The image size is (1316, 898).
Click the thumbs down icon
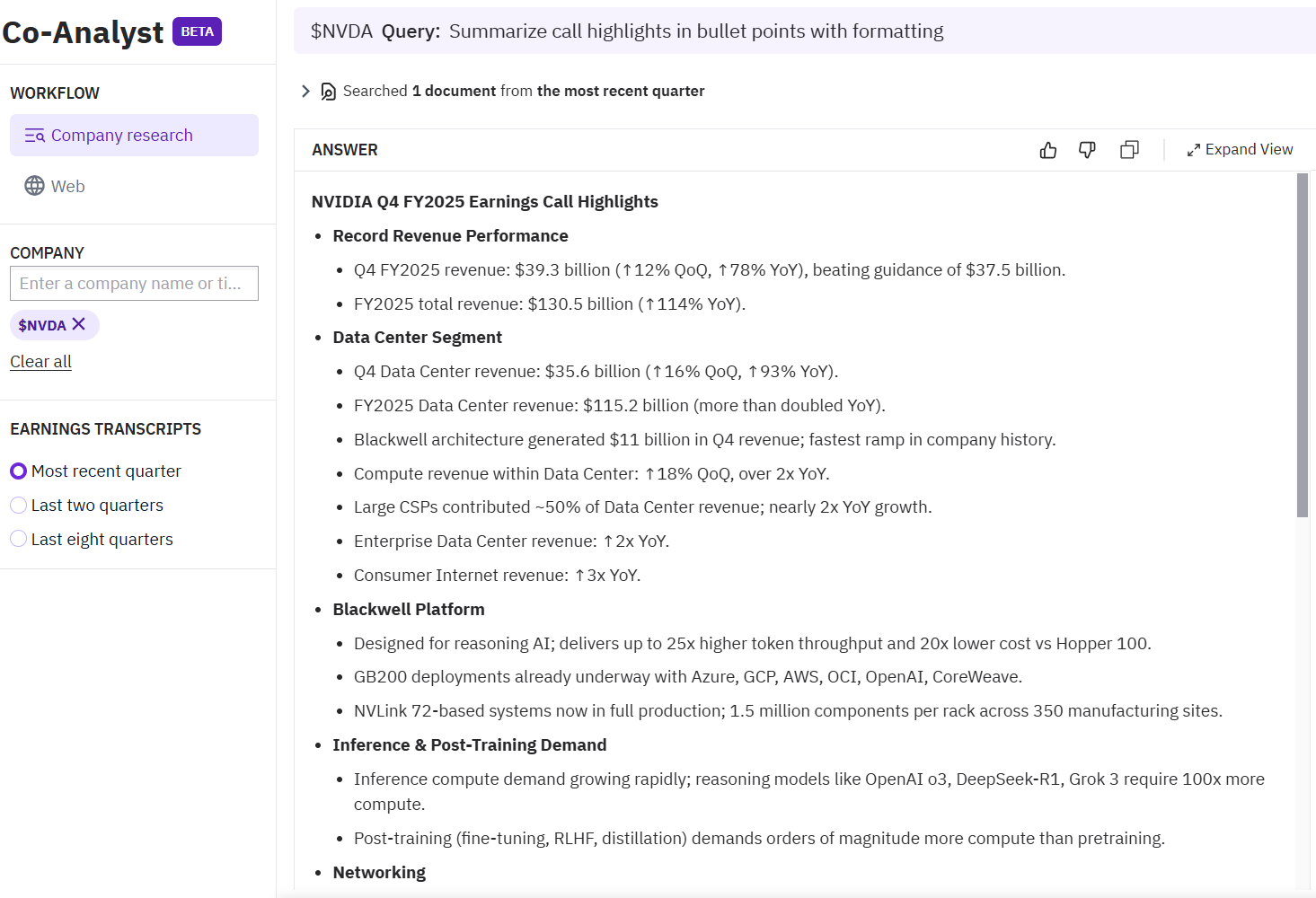point(1087,150)
